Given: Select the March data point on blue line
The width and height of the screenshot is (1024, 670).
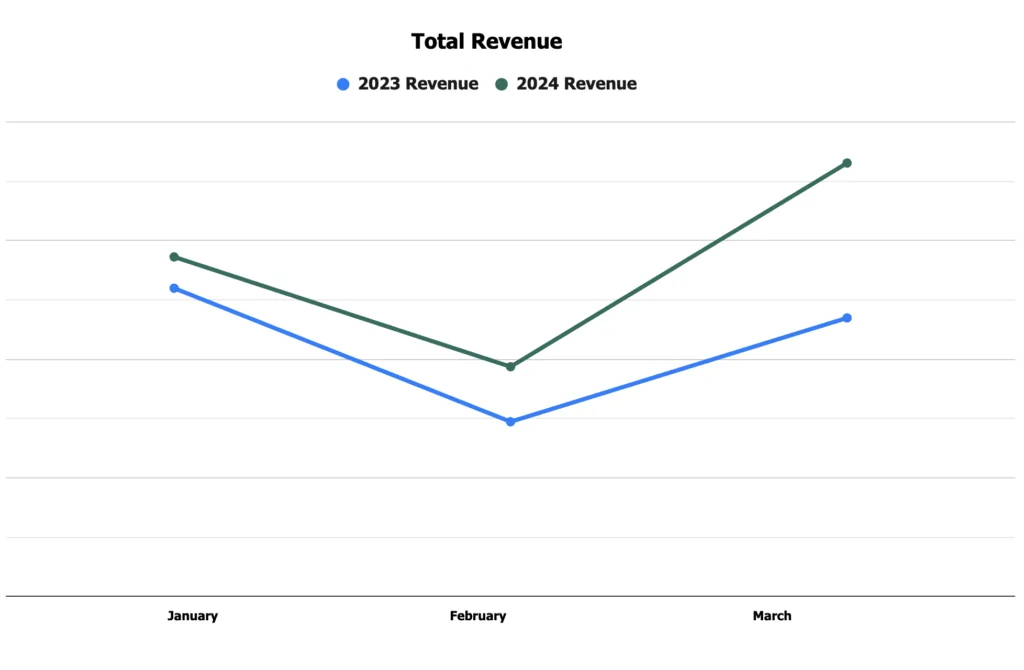Looking at the screenshot, I should 847,318.
